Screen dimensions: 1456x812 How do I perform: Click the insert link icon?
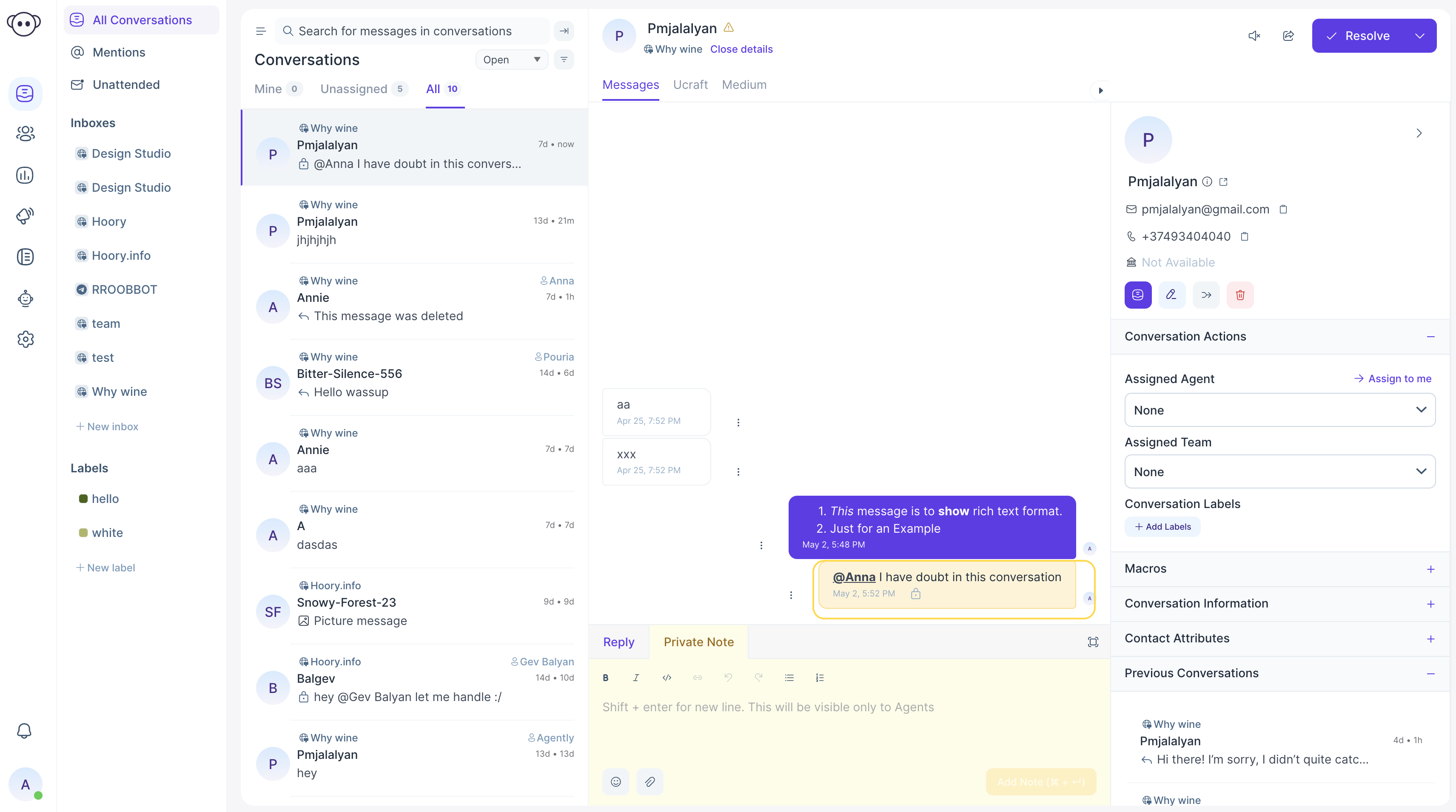[x=698, y=678]
